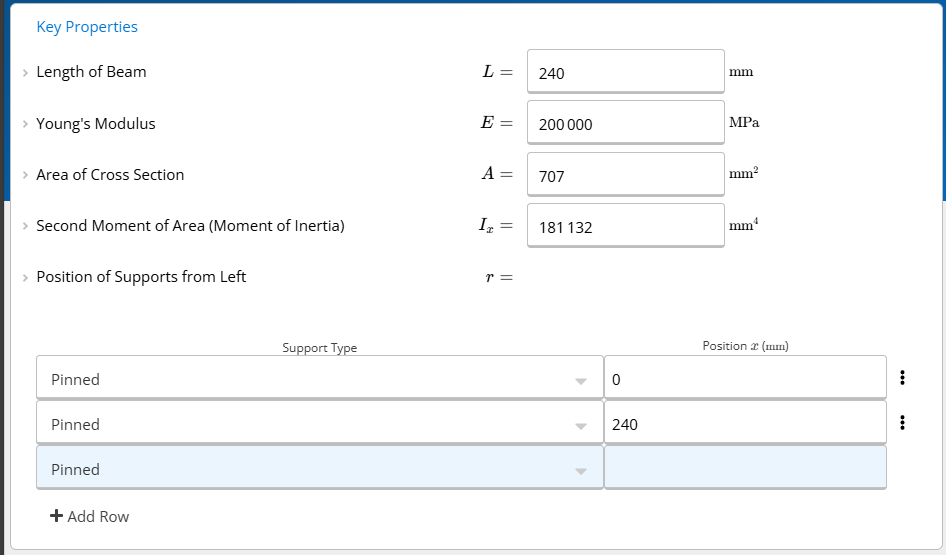Click the plus icon beside Add Row
Screen dimensions: 946x555
pos(56,516)
